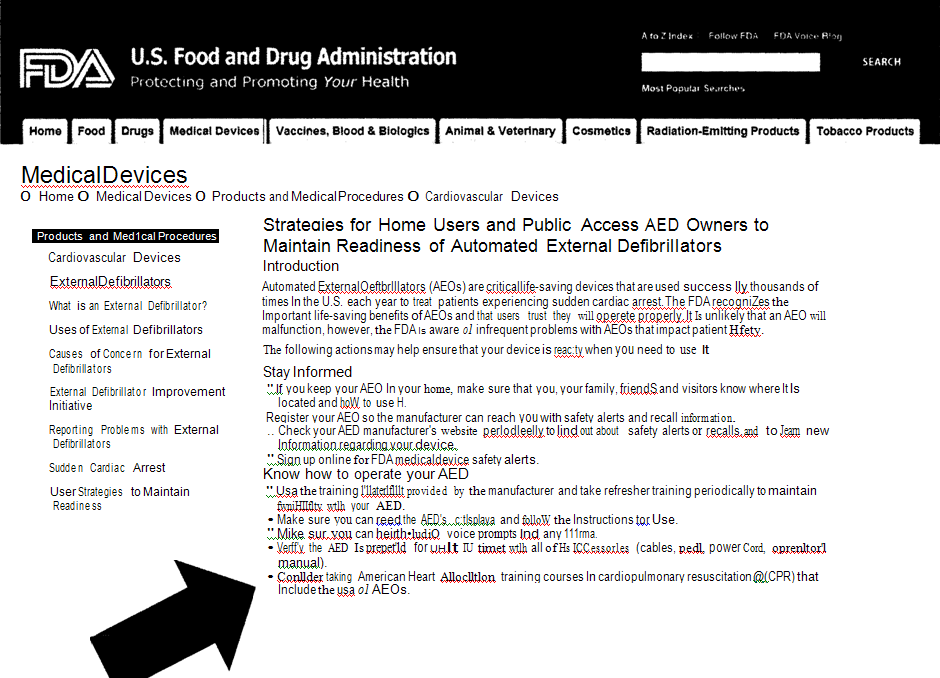Image resolution: width=940 pixels, height=678 pixels.
Task: Switch to Tobacco Products tab
Action: 865,131
